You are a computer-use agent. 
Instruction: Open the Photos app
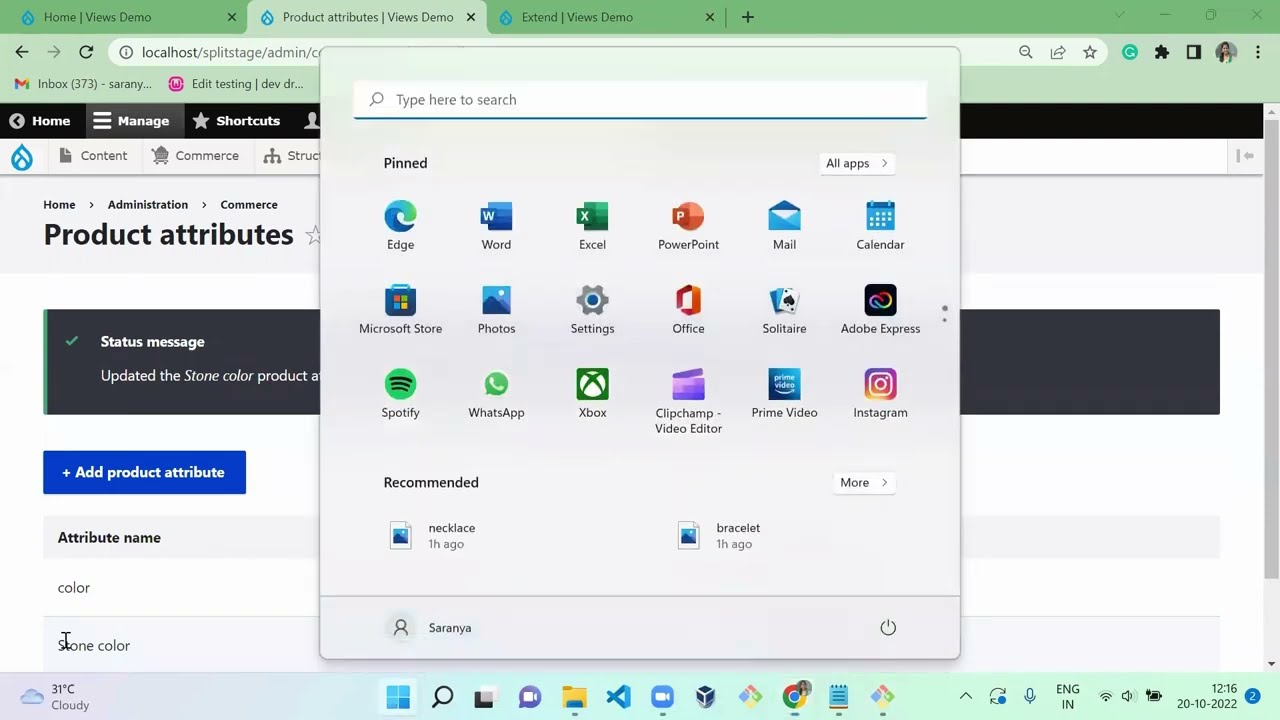tap(496, 310)
